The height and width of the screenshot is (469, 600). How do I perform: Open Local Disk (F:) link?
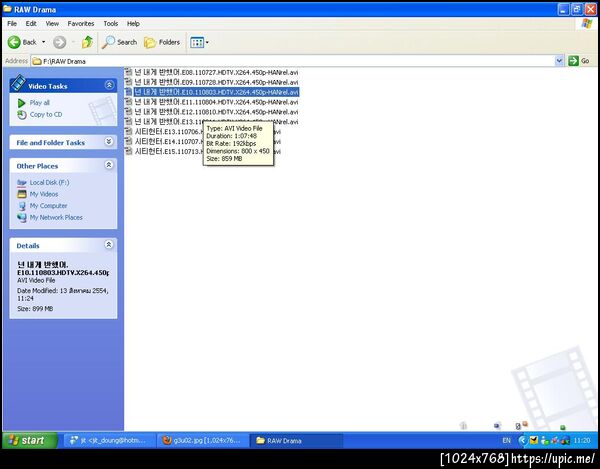tap(49, 182)
